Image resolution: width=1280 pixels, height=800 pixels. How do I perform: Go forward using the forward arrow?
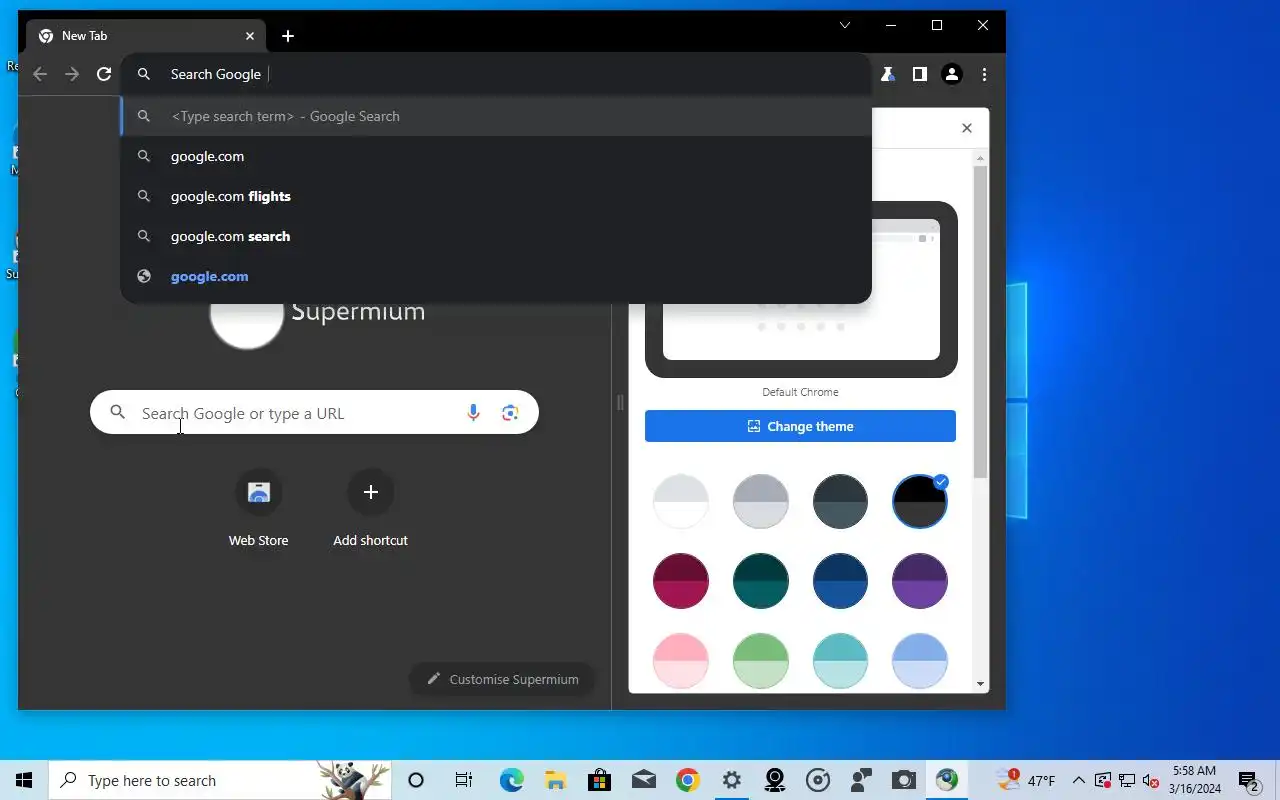72,74
